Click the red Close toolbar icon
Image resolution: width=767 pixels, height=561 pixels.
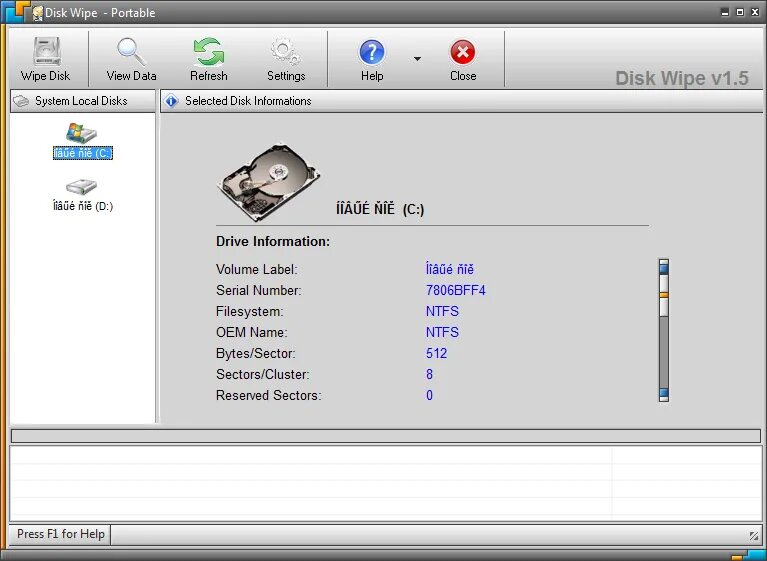coord(463,52)
